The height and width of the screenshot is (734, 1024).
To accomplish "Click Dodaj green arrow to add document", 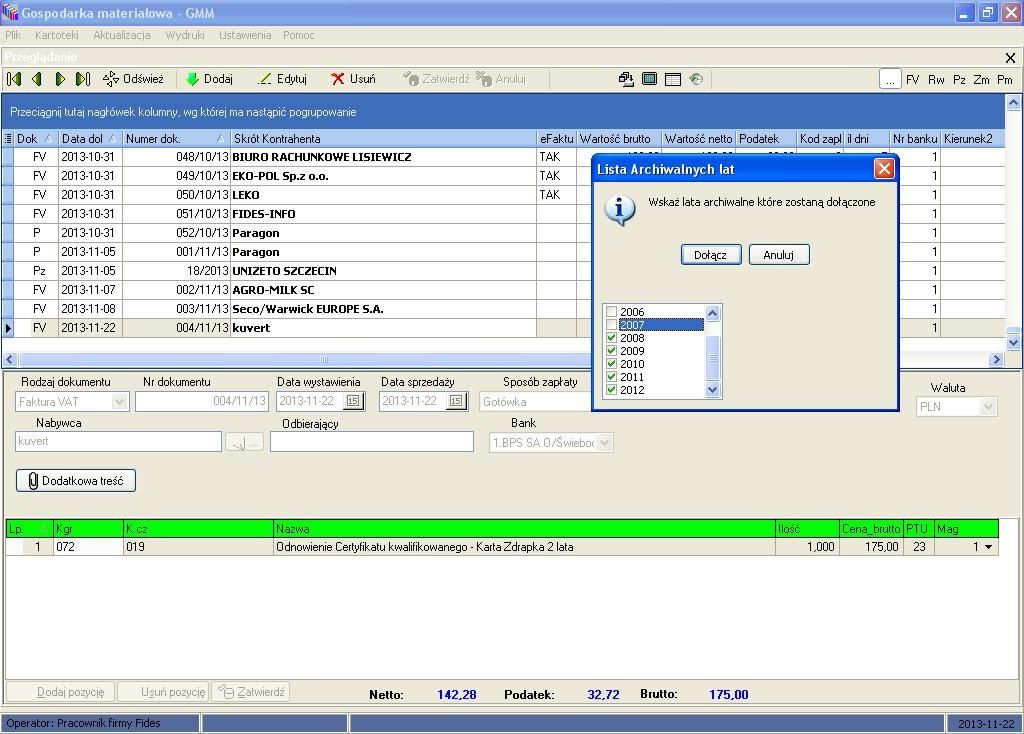I will point(193,79).
